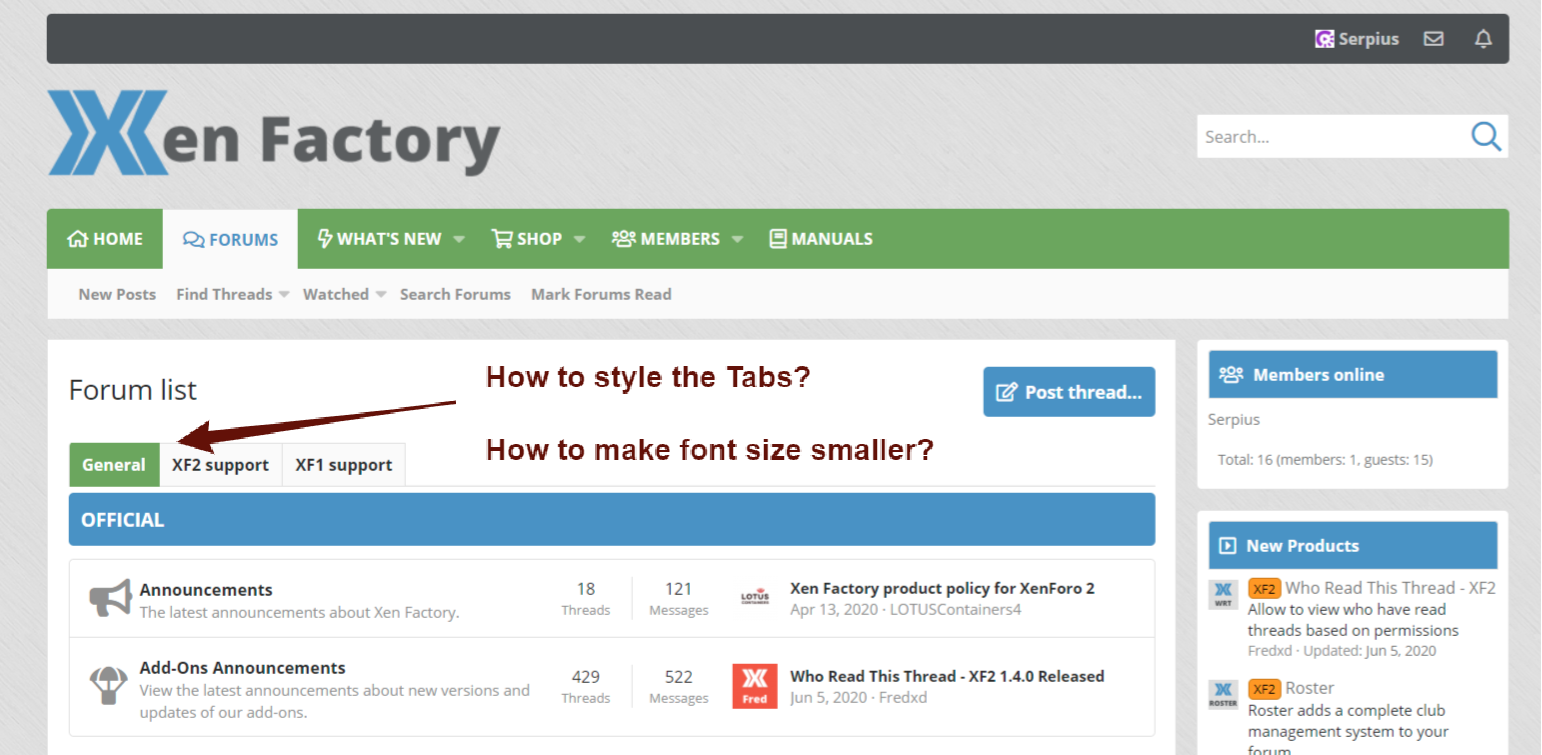Image resolution: width=1542 pixels, height=755 pixels.
Task: Click the New Products play icon
Action: 1227,546
